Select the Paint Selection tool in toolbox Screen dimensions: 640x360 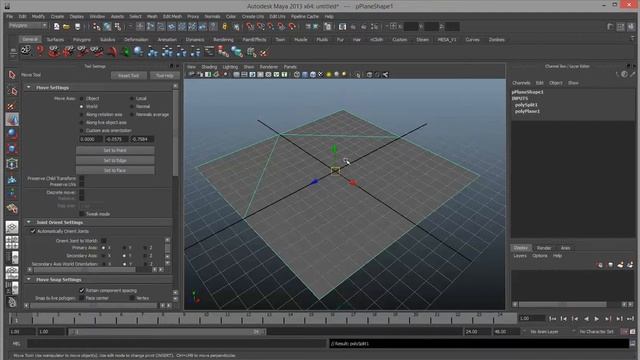pyautogui.click(x=12, y=106)
